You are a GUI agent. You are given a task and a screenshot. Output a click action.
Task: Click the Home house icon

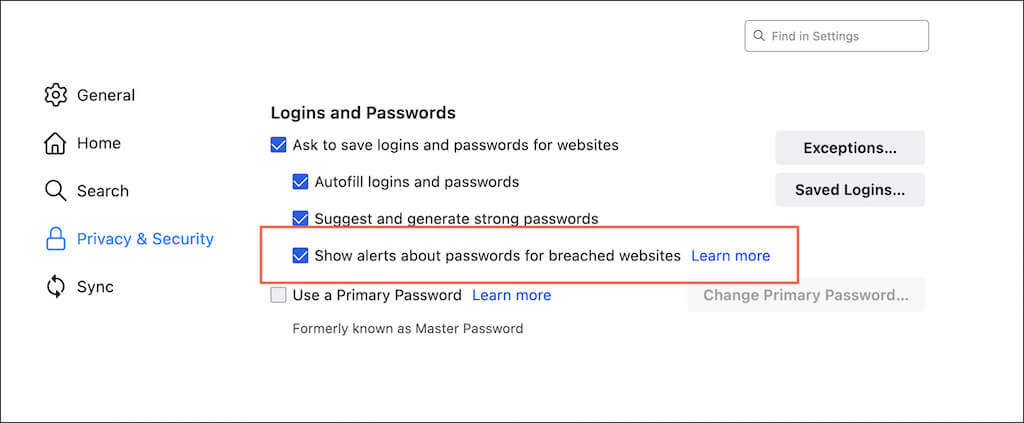click(56, 144)
